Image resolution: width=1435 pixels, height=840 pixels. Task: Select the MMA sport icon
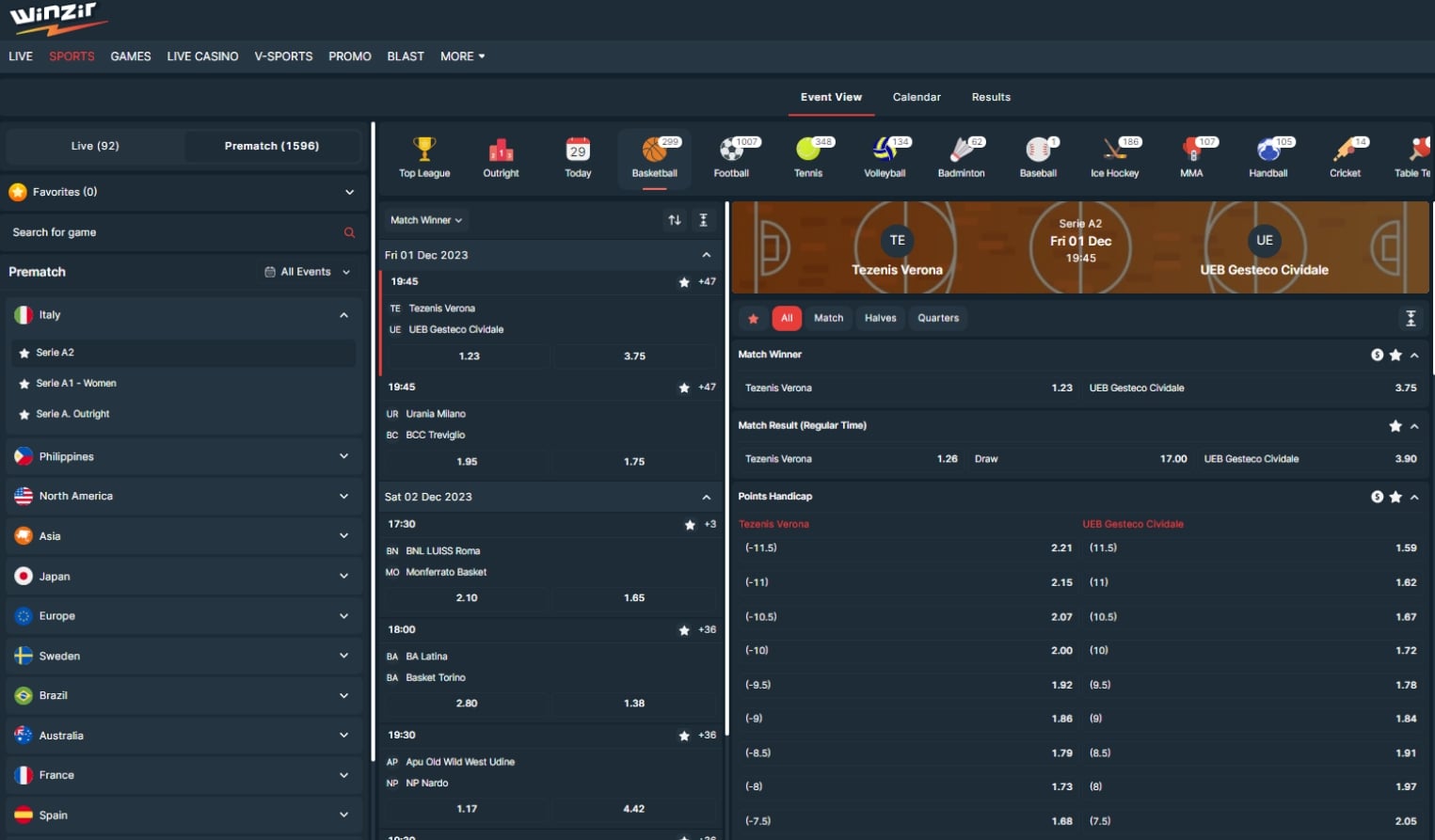coord(1191,150)
